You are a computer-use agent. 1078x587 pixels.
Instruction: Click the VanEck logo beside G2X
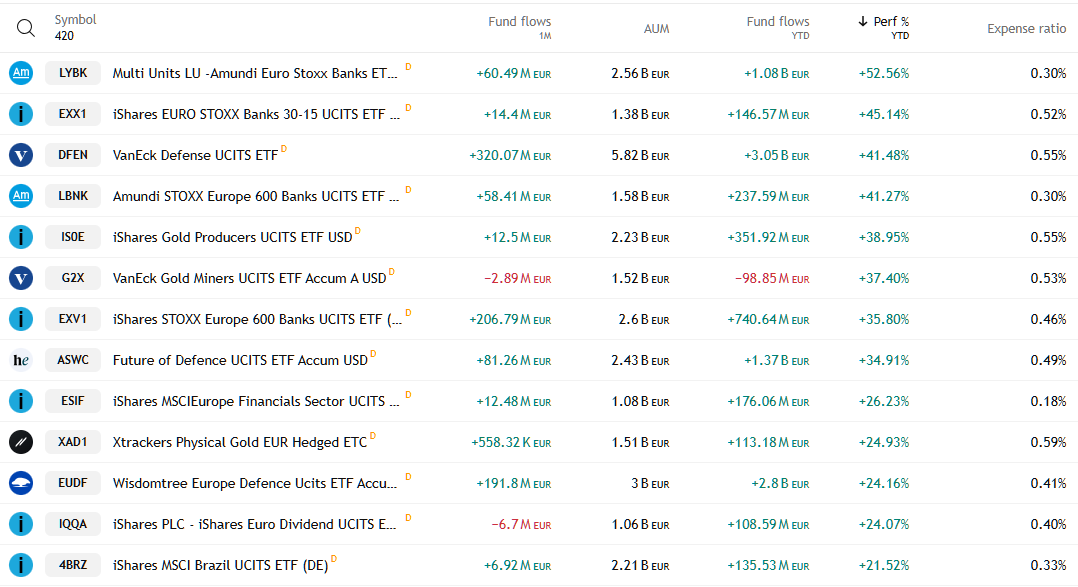[21, 278]
